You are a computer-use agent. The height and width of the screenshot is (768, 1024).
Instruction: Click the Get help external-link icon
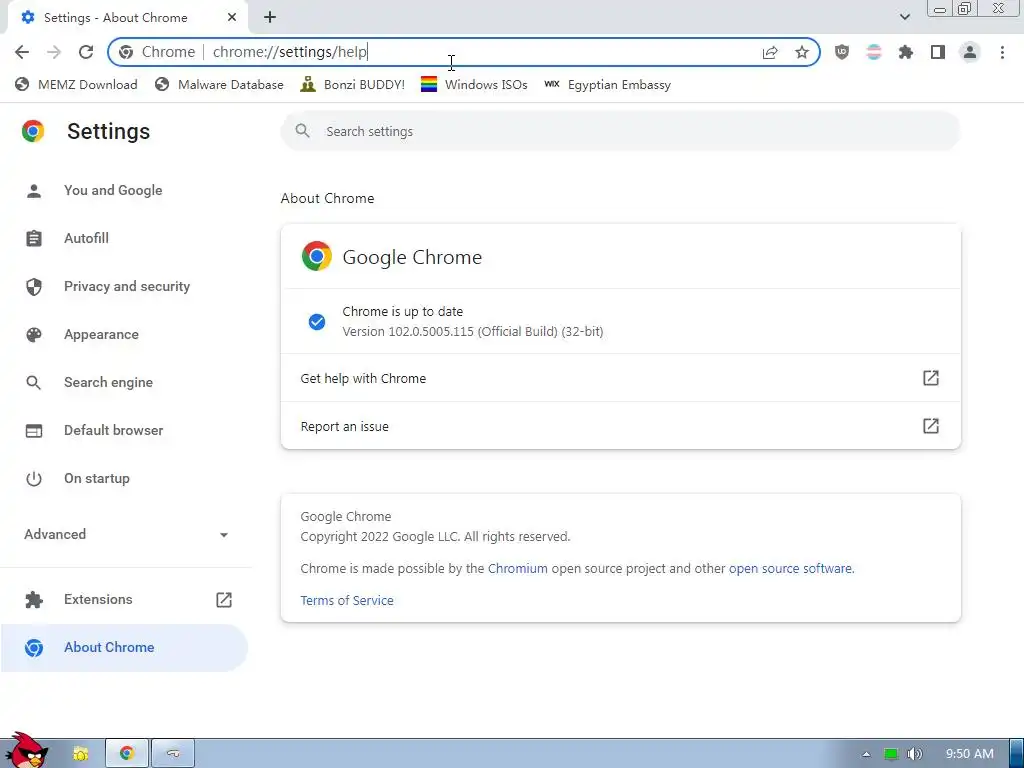[931, 378]
